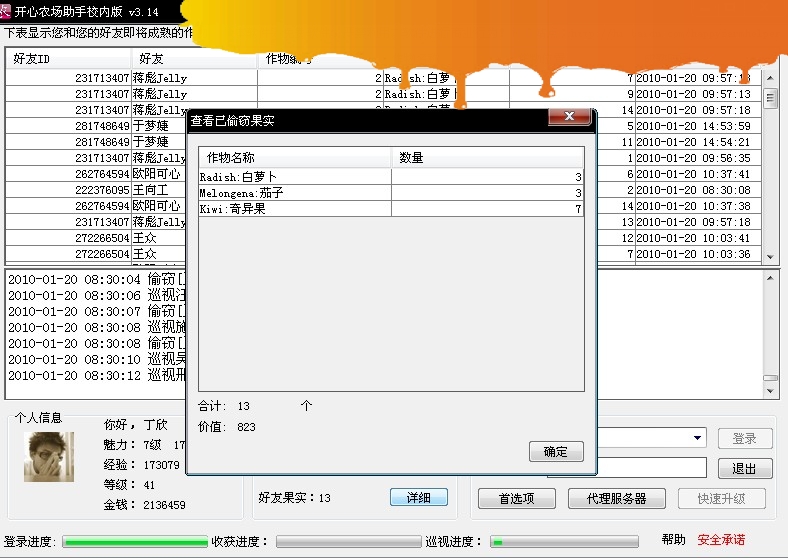788x558 pixels.
Task: Click the app icon in title bar
Action: (x=7, y=10)
